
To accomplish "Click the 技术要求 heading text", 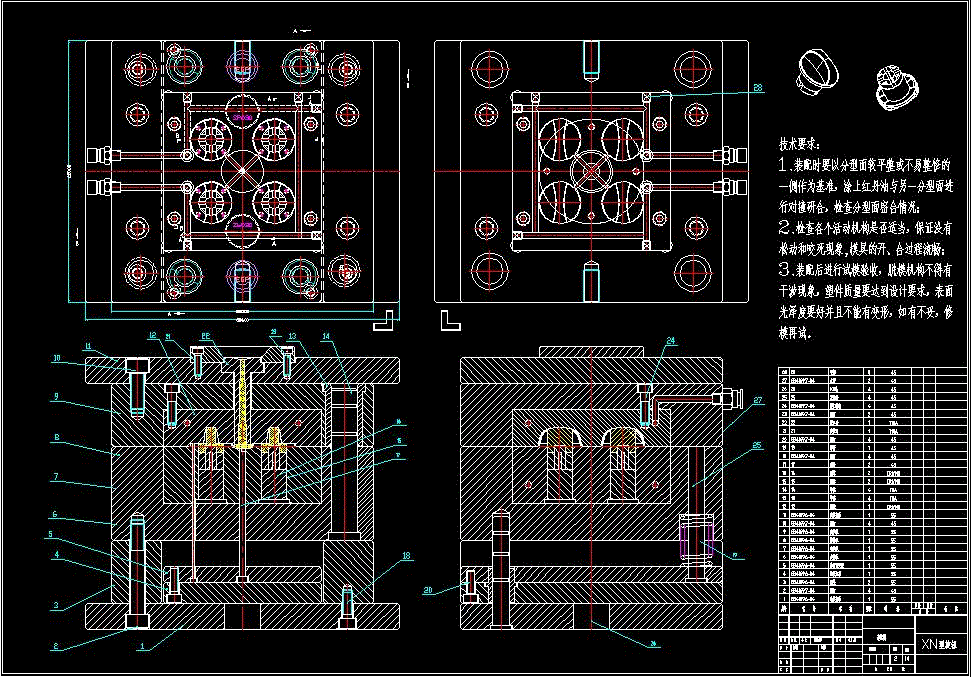I will point(799,144).
